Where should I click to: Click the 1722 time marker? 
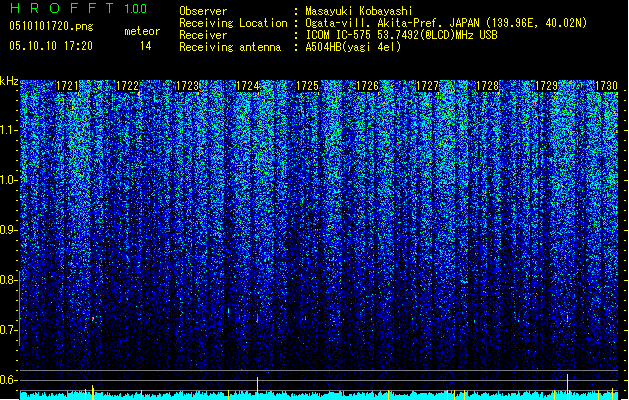[127, 86]
